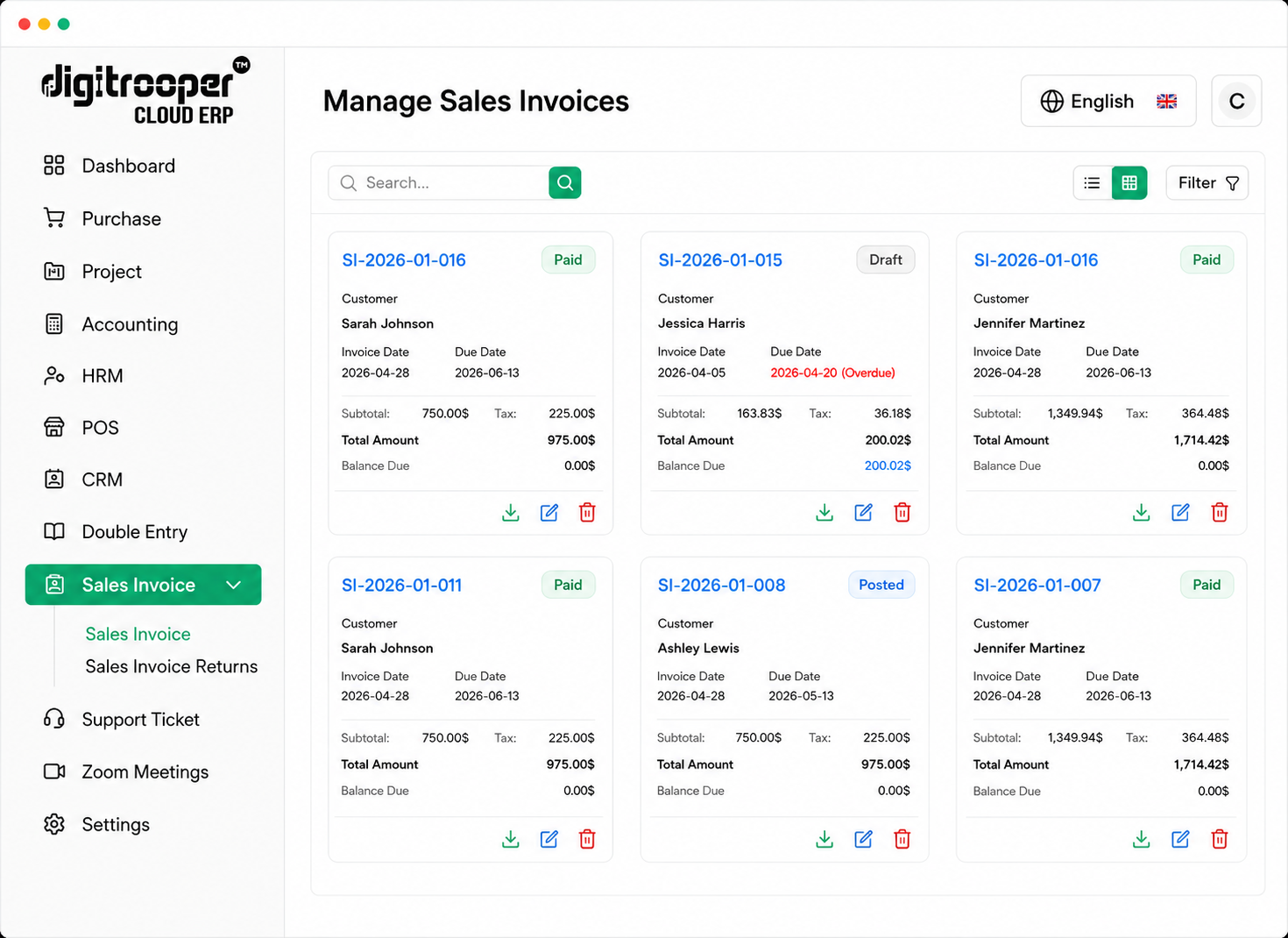Image resolution: width=1288 pixels, height=938 pixels.
Task: Click the Posted status badge
Action: tap(881, 585)
